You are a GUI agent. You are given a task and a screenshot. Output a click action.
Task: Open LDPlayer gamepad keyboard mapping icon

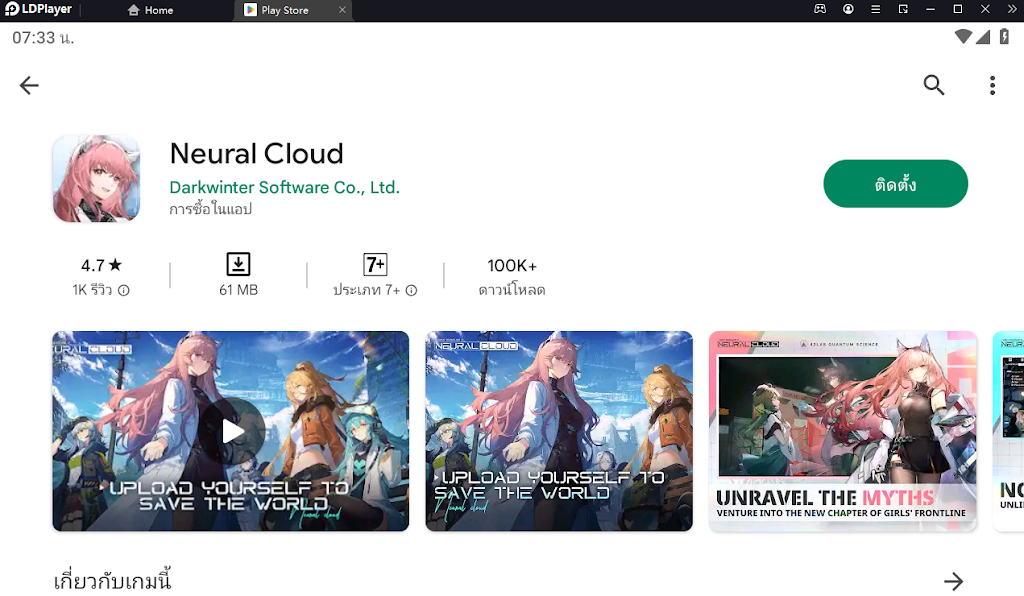pyautogui.click(x=820, y=9)
